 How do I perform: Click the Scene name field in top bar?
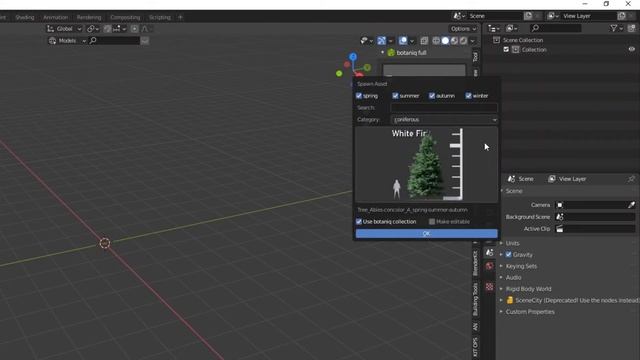(495, 16)
